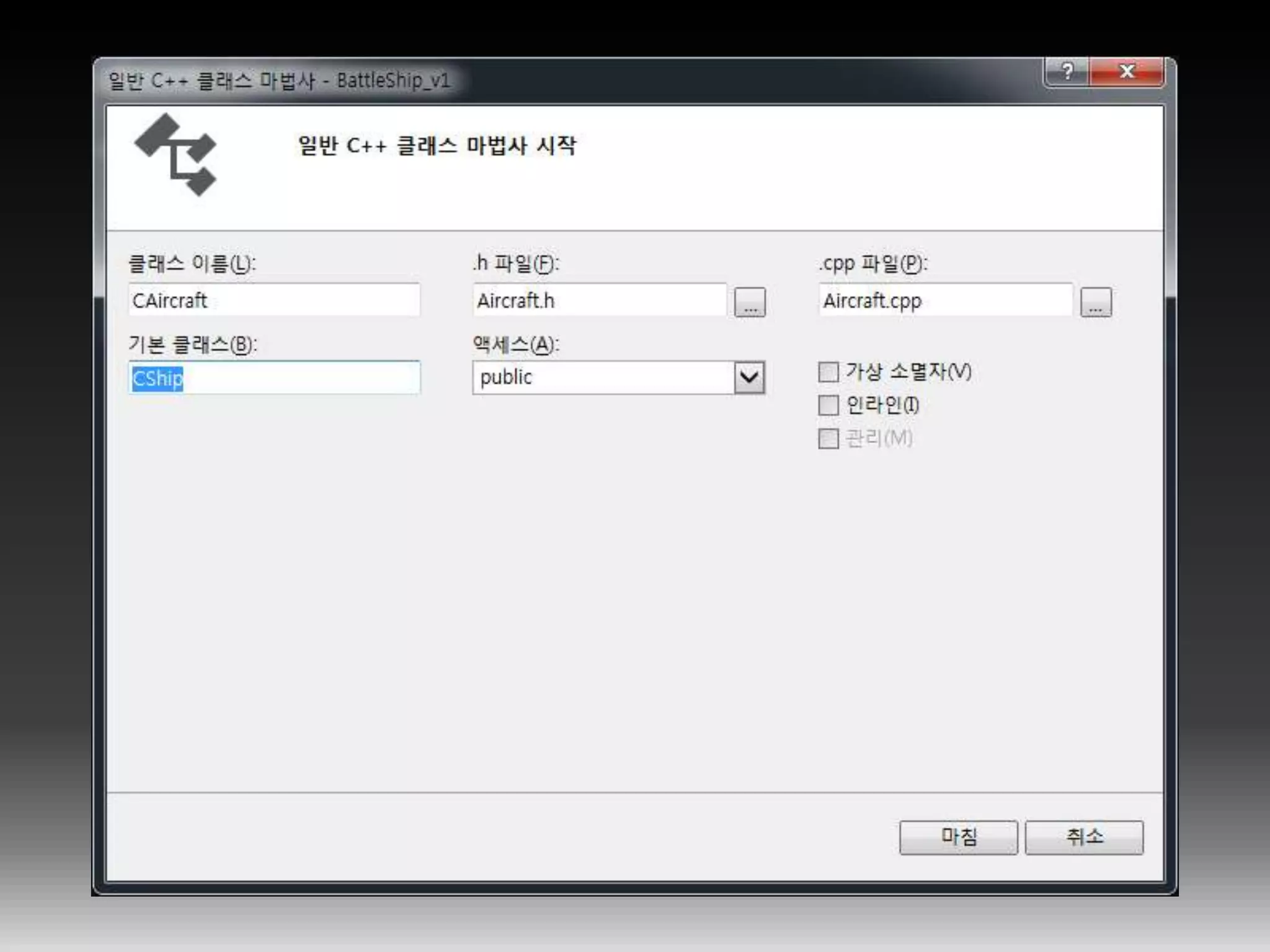This screenshot has width=1270, height=952.
Task: Browse for the .h file location
Action: pyautogui.click(x=750, y=302)
